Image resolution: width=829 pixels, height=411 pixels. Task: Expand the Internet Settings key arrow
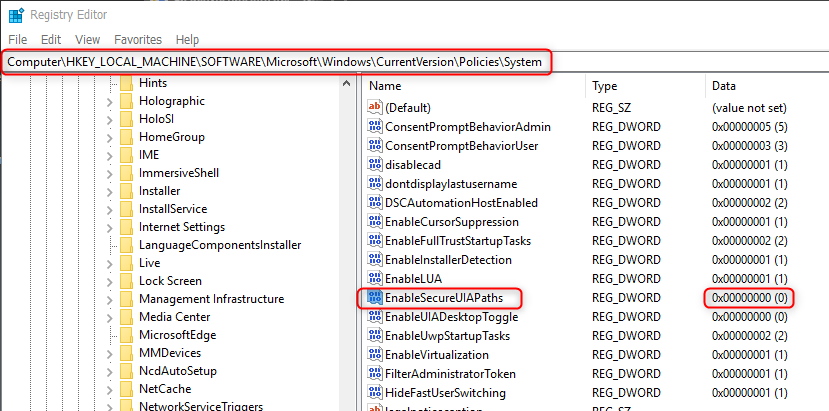[110, 227]
